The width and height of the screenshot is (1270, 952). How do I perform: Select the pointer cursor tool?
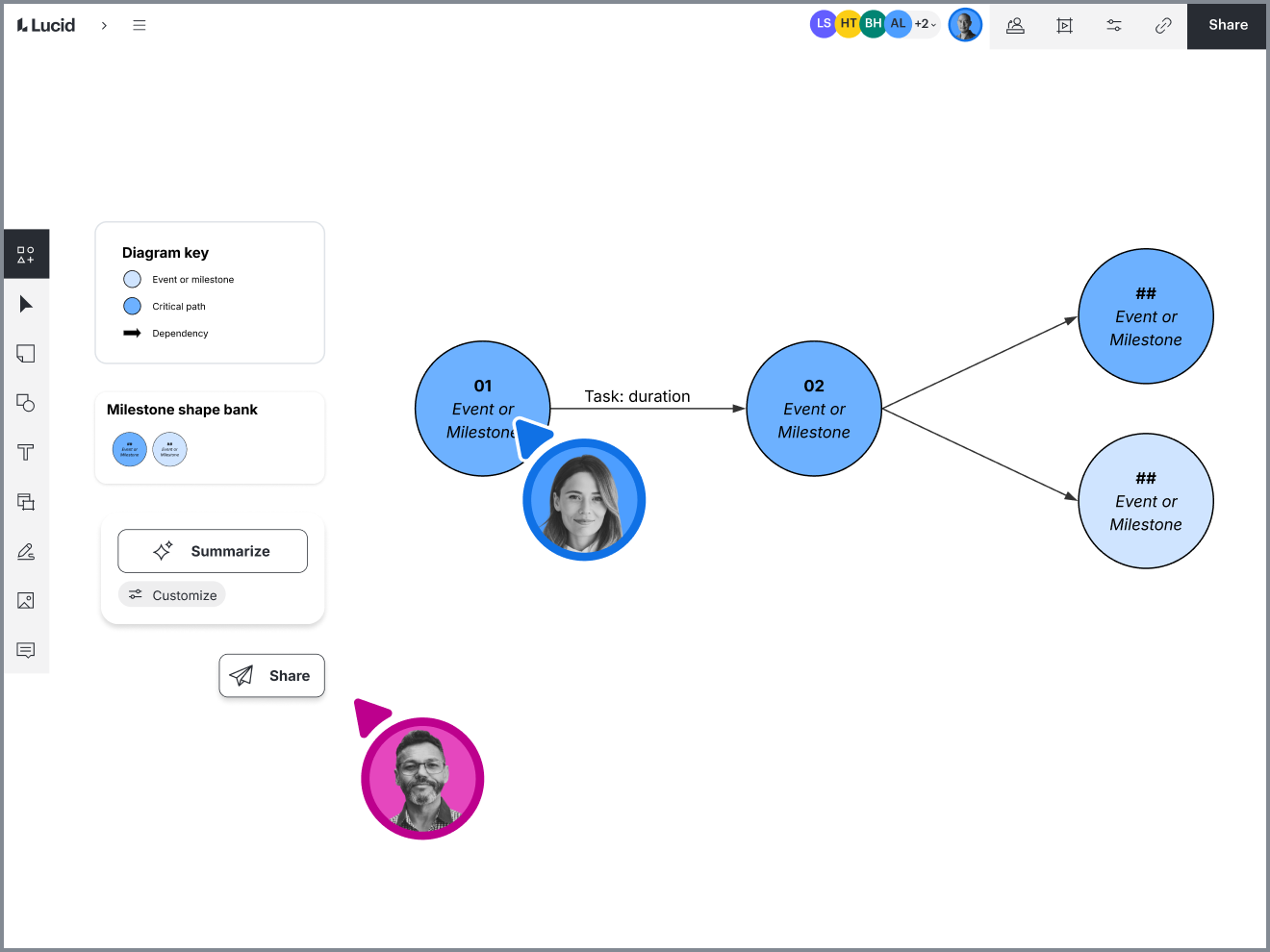[26, 304]
